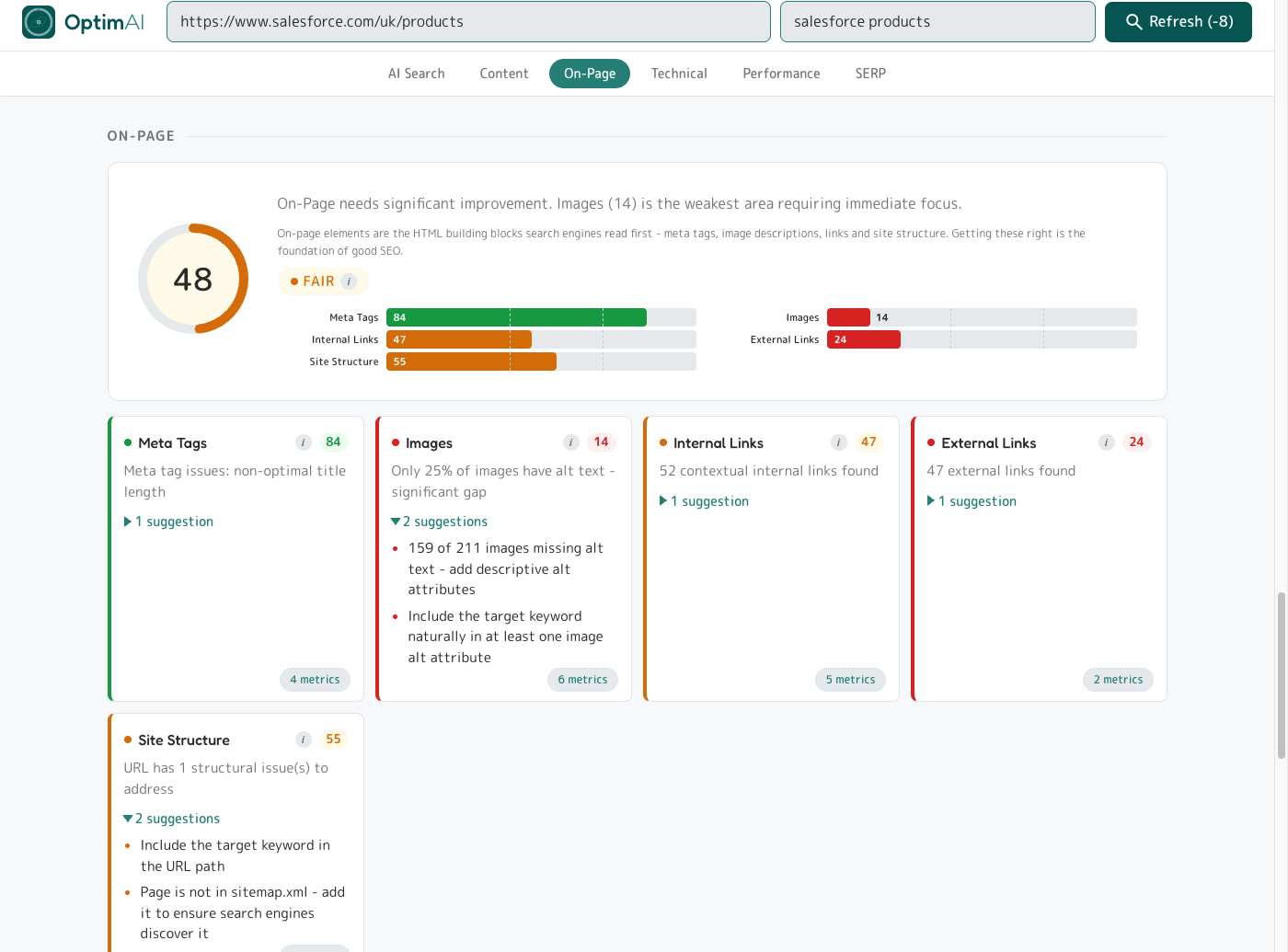This screenshot has height=952, width=1288.
Task: Click '47 external links found' text
Action: coord(1001,471)
